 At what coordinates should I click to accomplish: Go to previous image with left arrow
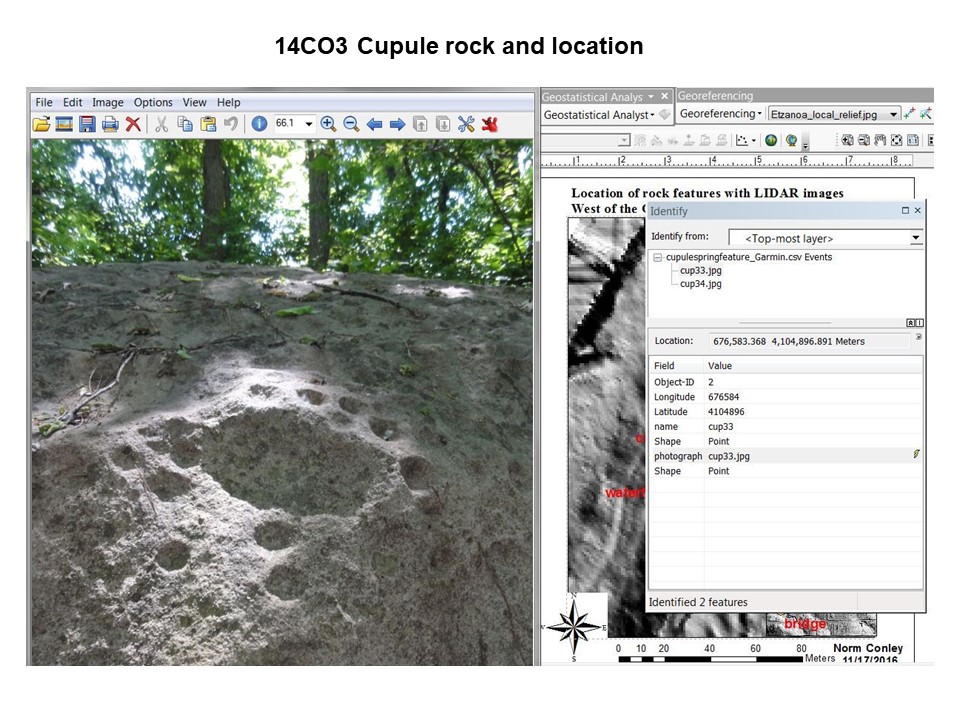(374, 124)
